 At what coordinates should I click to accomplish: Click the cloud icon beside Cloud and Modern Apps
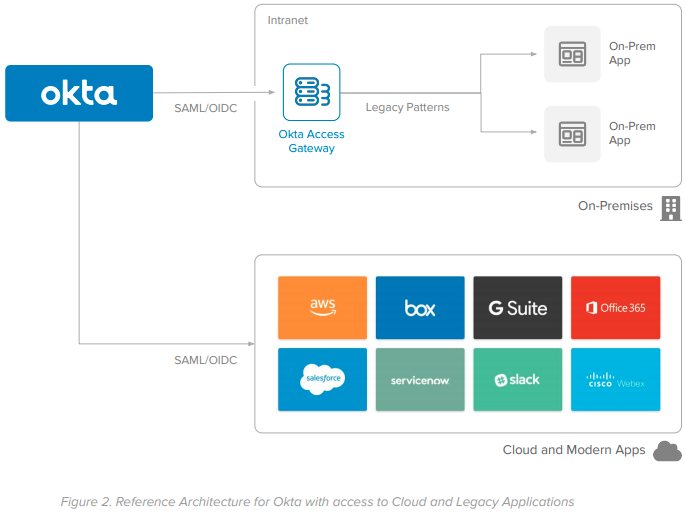pyautogui.click(x=667, y=451)
